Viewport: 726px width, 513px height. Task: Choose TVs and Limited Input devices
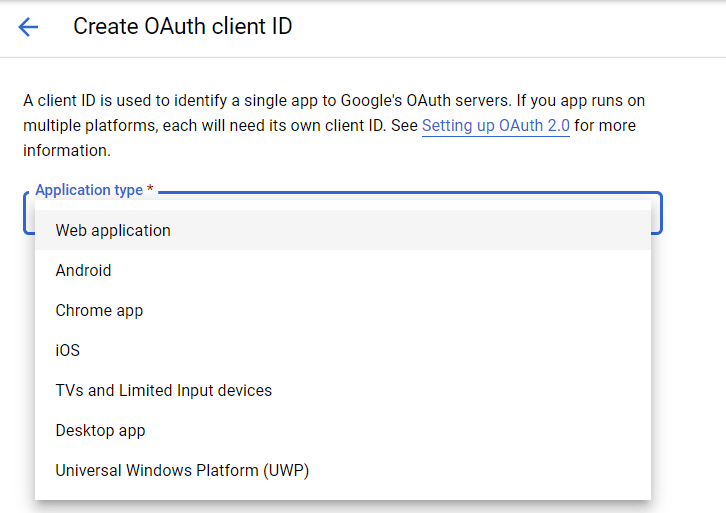(163, 390)
